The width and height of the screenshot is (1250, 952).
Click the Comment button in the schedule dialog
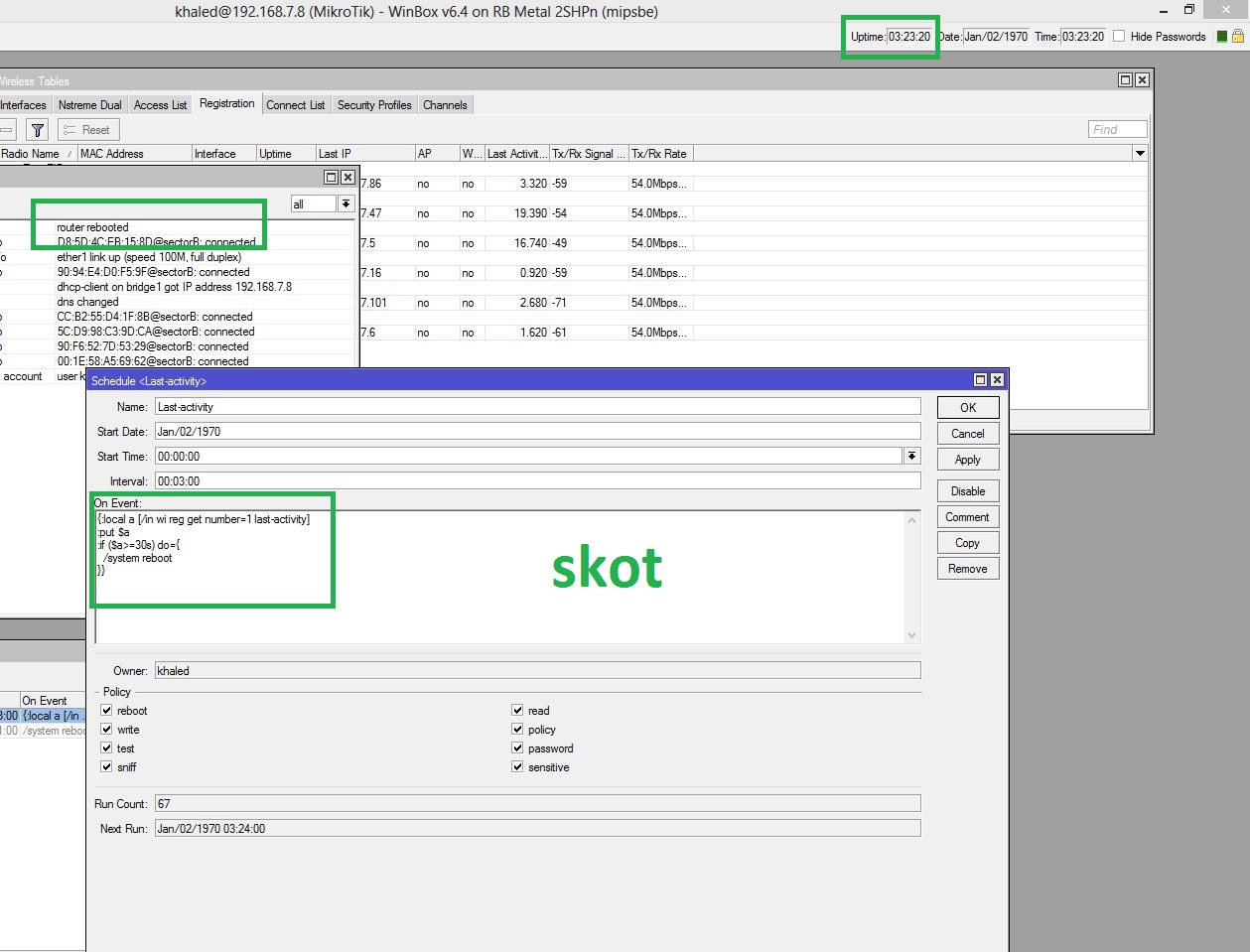(x=967, y=516)
